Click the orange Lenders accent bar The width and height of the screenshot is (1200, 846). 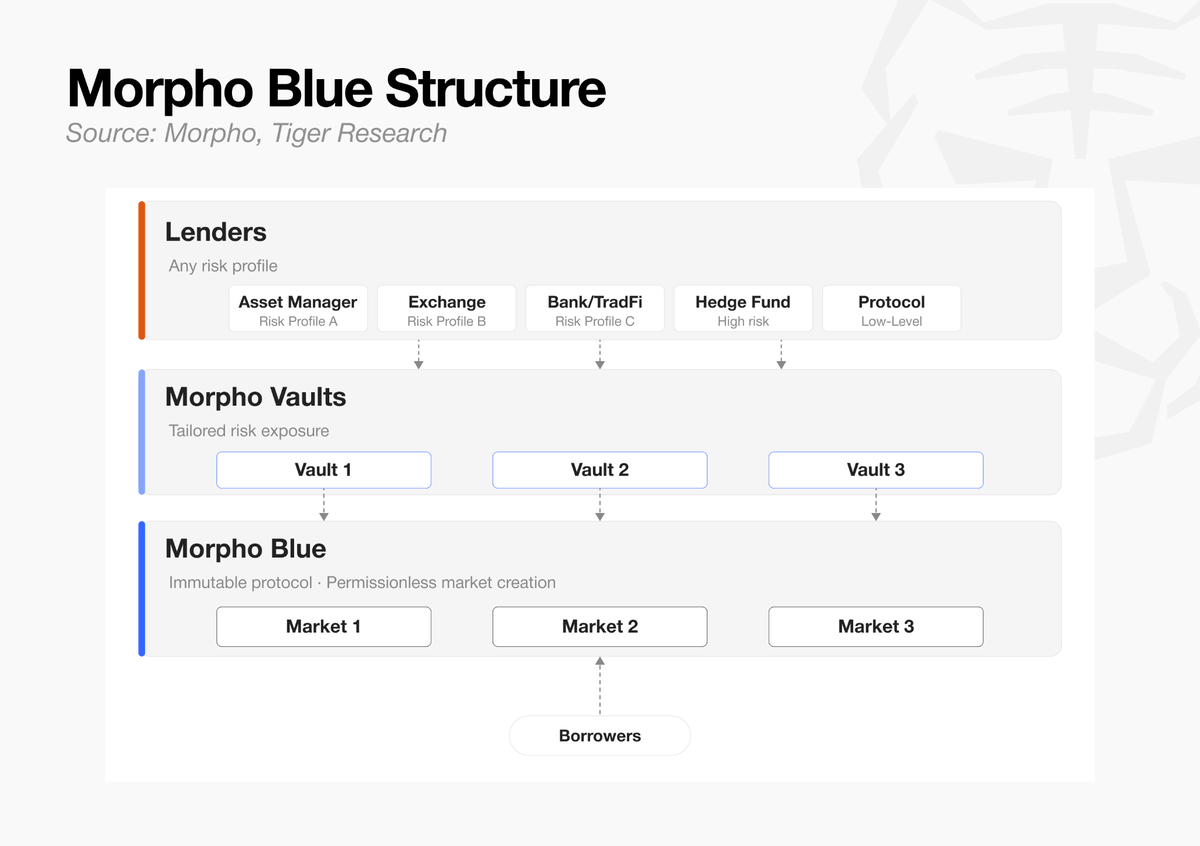point(142,270)
